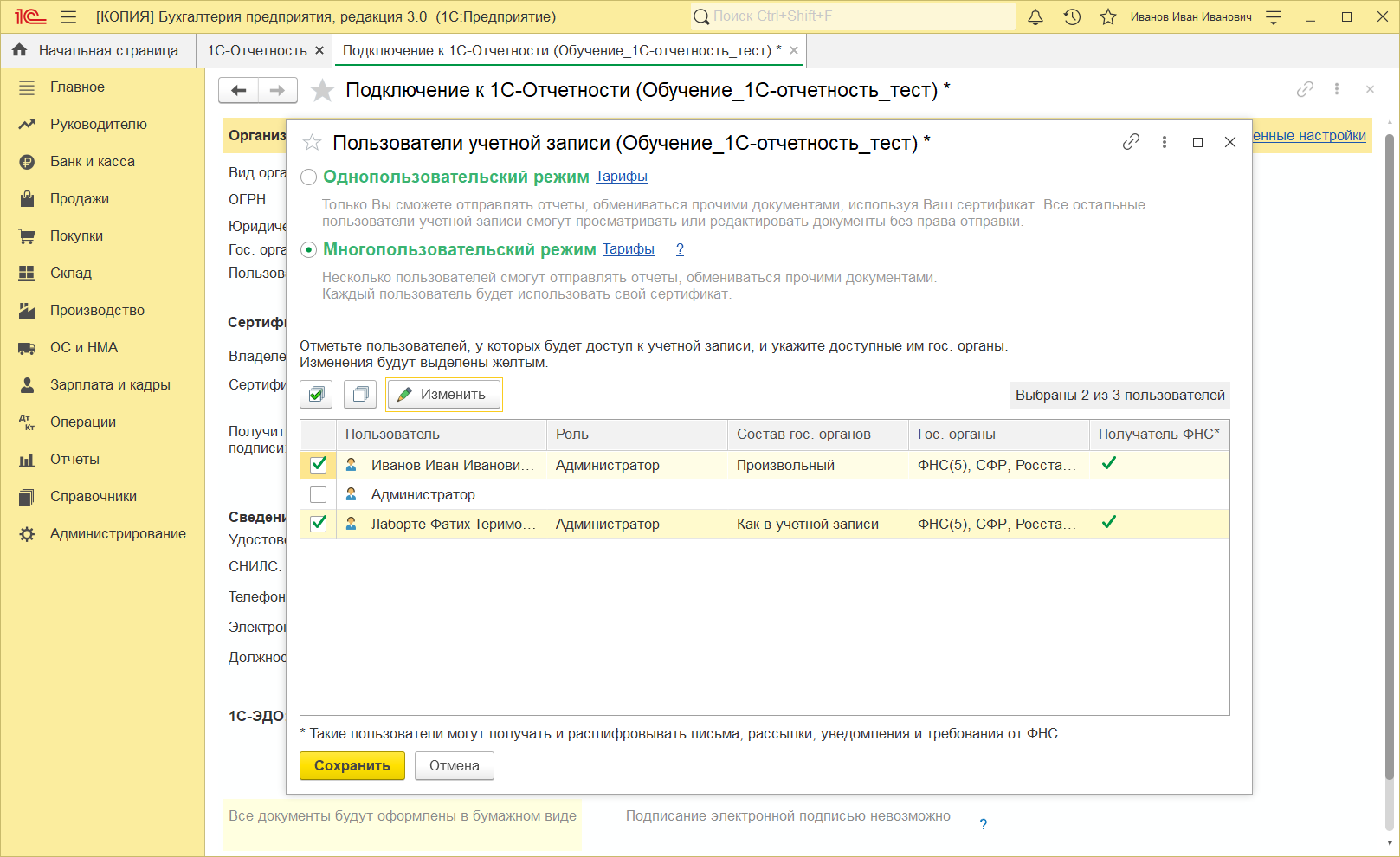Add the connection page to favorites using its star
Image resolution: width=1400 pixels, height=857 pixels.
click(322, 90)
